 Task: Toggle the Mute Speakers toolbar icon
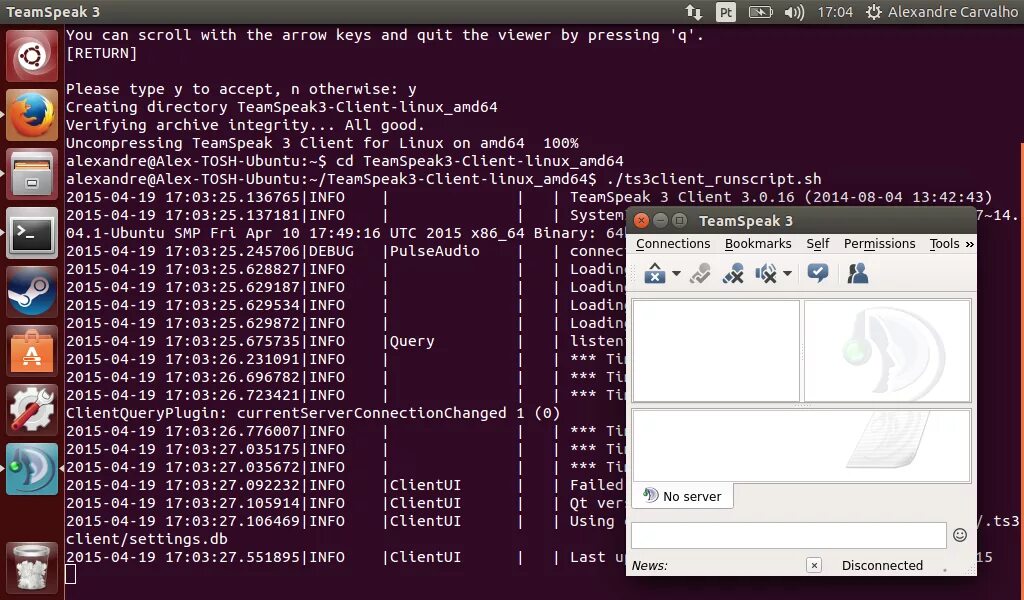click(766, 274)
